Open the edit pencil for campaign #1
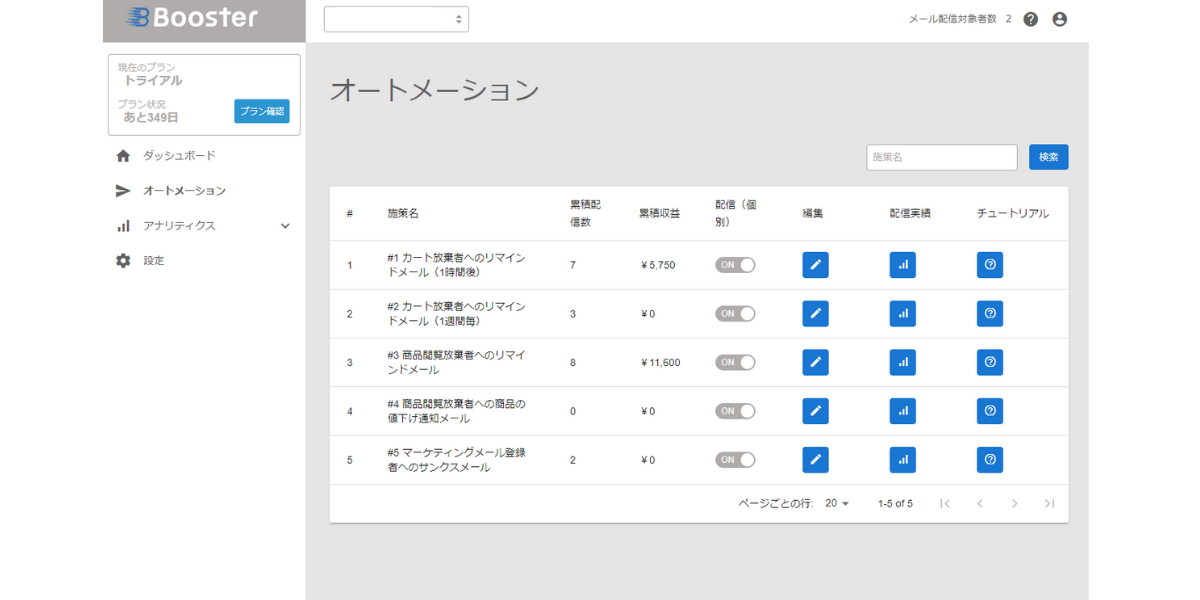The image size is (1200, 600). (815, 264)
